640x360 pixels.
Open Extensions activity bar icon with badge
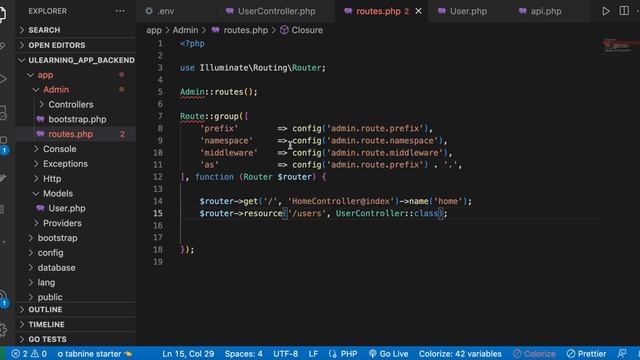(4, 145)
